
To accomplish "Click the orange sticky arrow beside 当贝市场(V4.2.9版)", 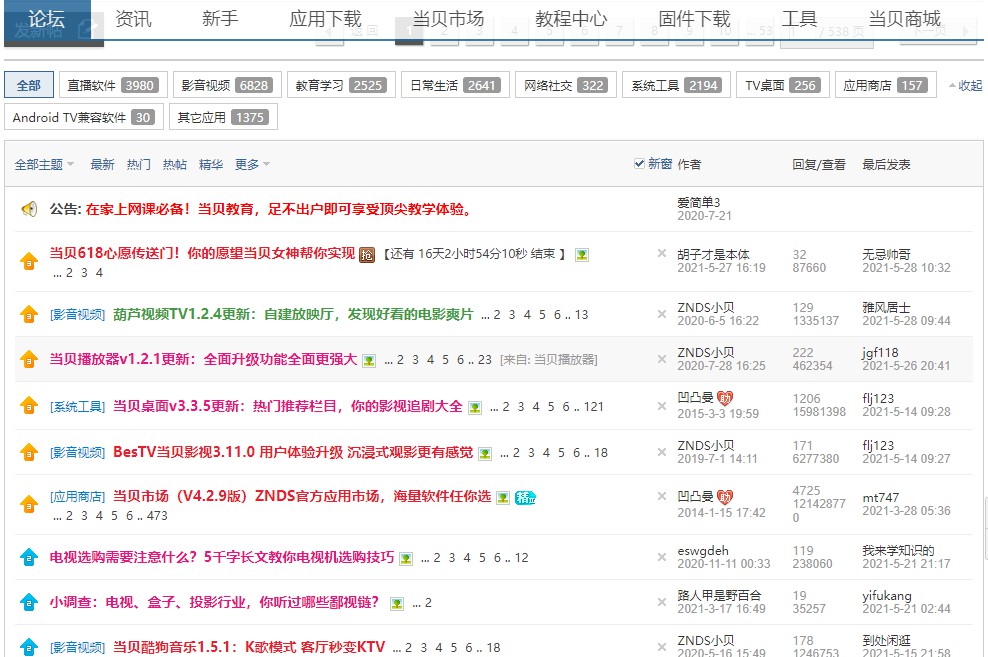I will point(29,504).
